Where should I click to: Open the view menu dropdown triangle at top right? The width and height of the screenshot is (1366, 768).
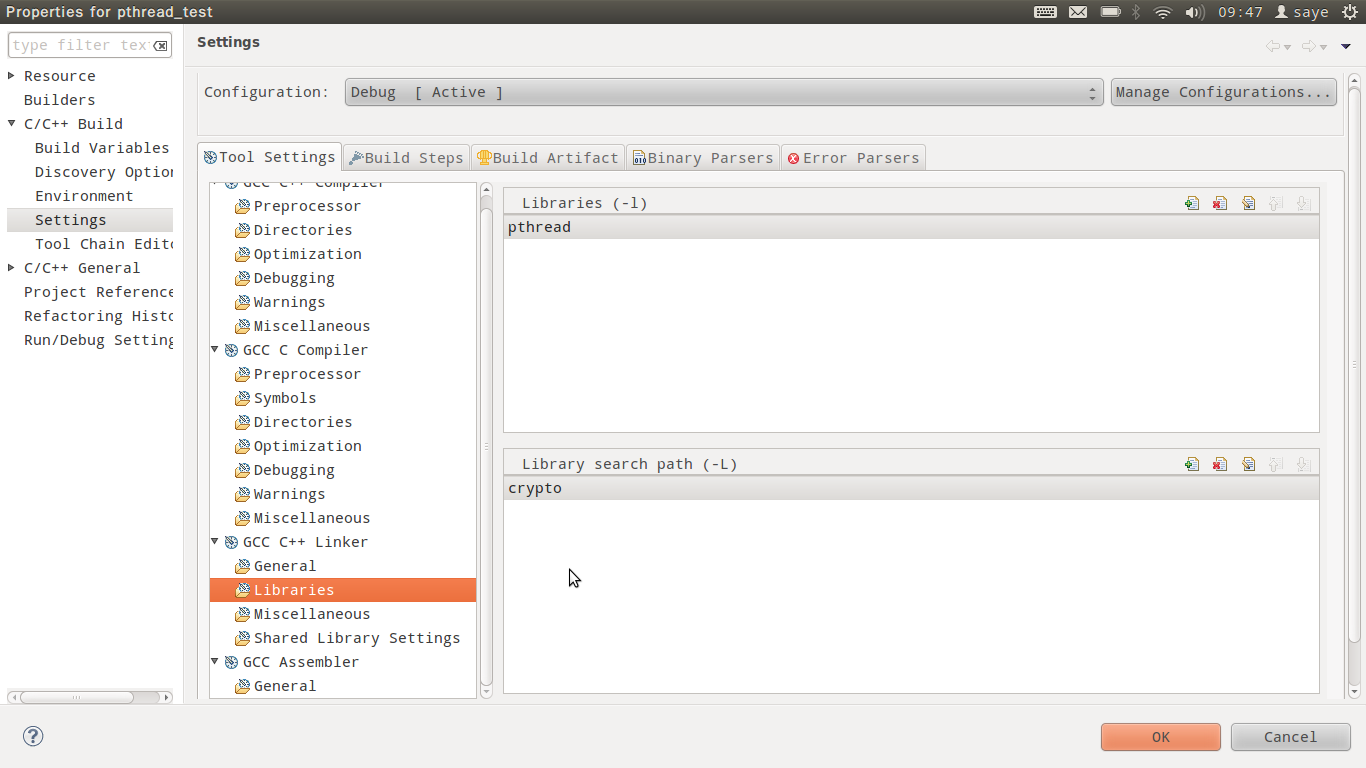click(x=1346, y=46)
